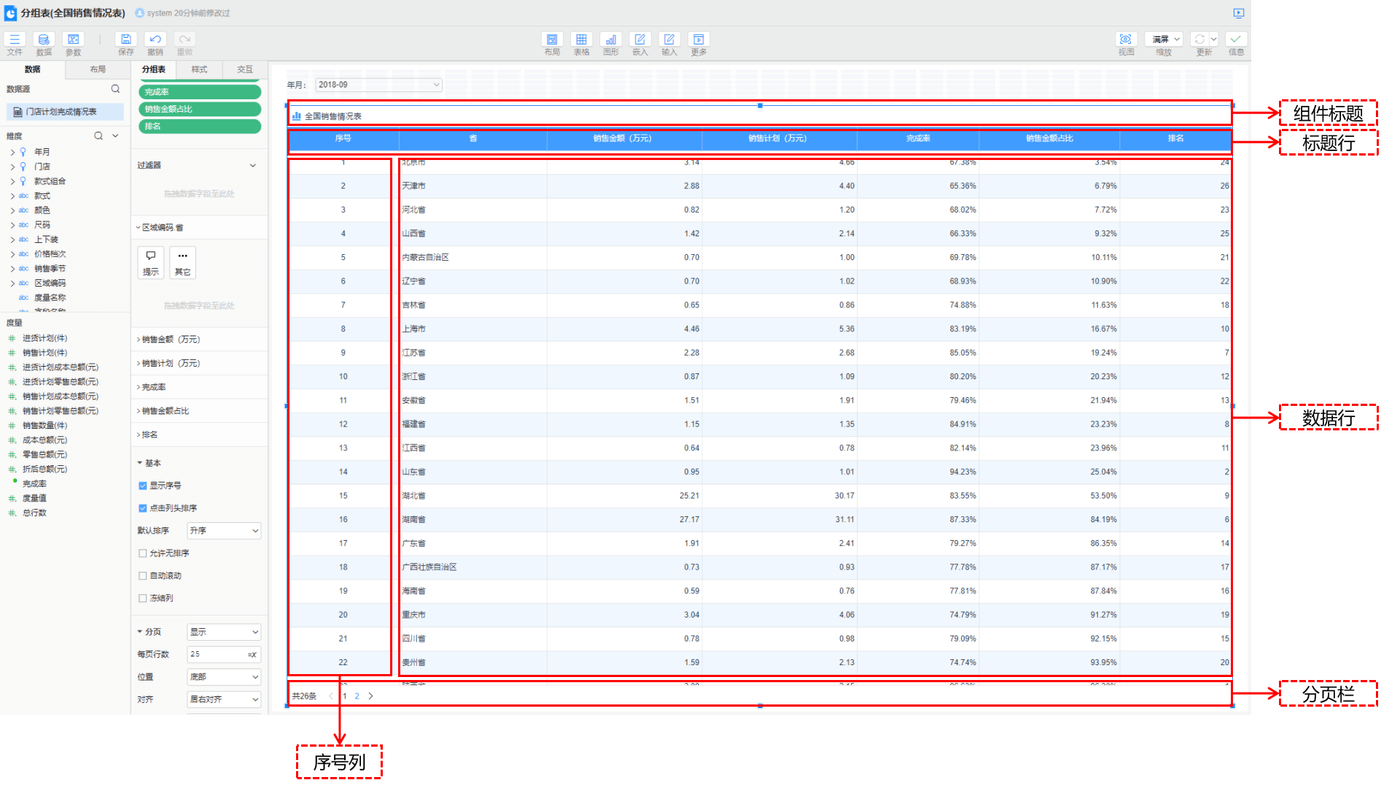Insert a 图形 (Chart) component
This screenshot has height=800, width=1400.
point(610,40)
